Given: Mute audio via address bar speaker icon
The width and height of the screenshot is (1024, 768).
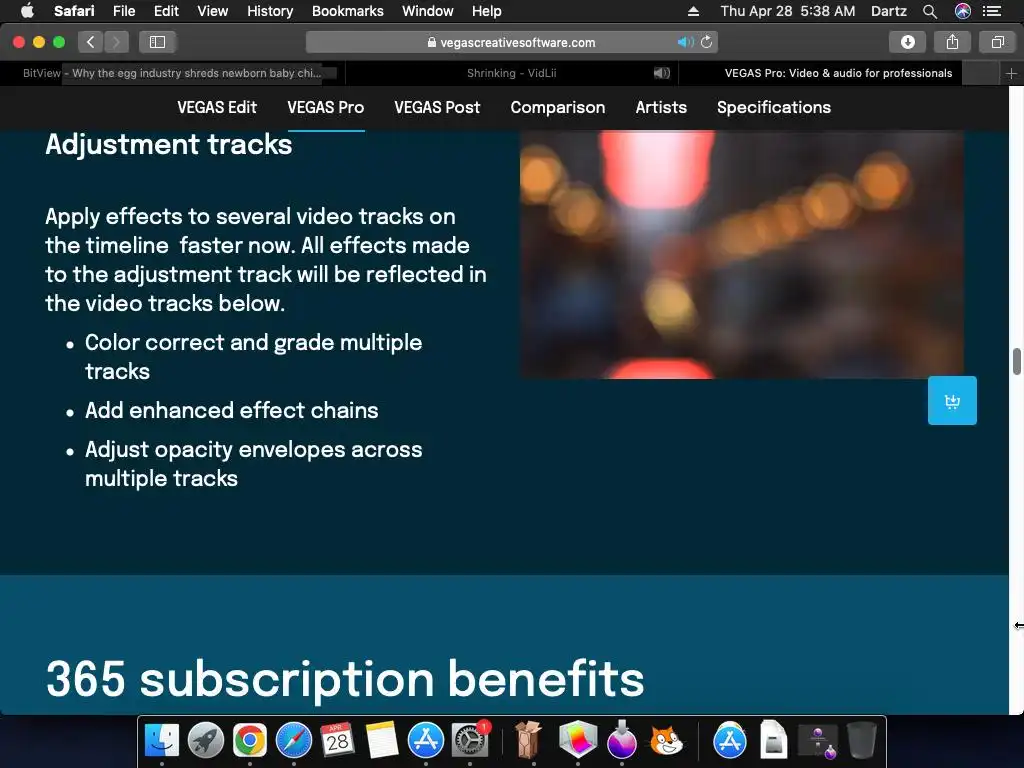Looking at the screenshot, I should 684,42.
